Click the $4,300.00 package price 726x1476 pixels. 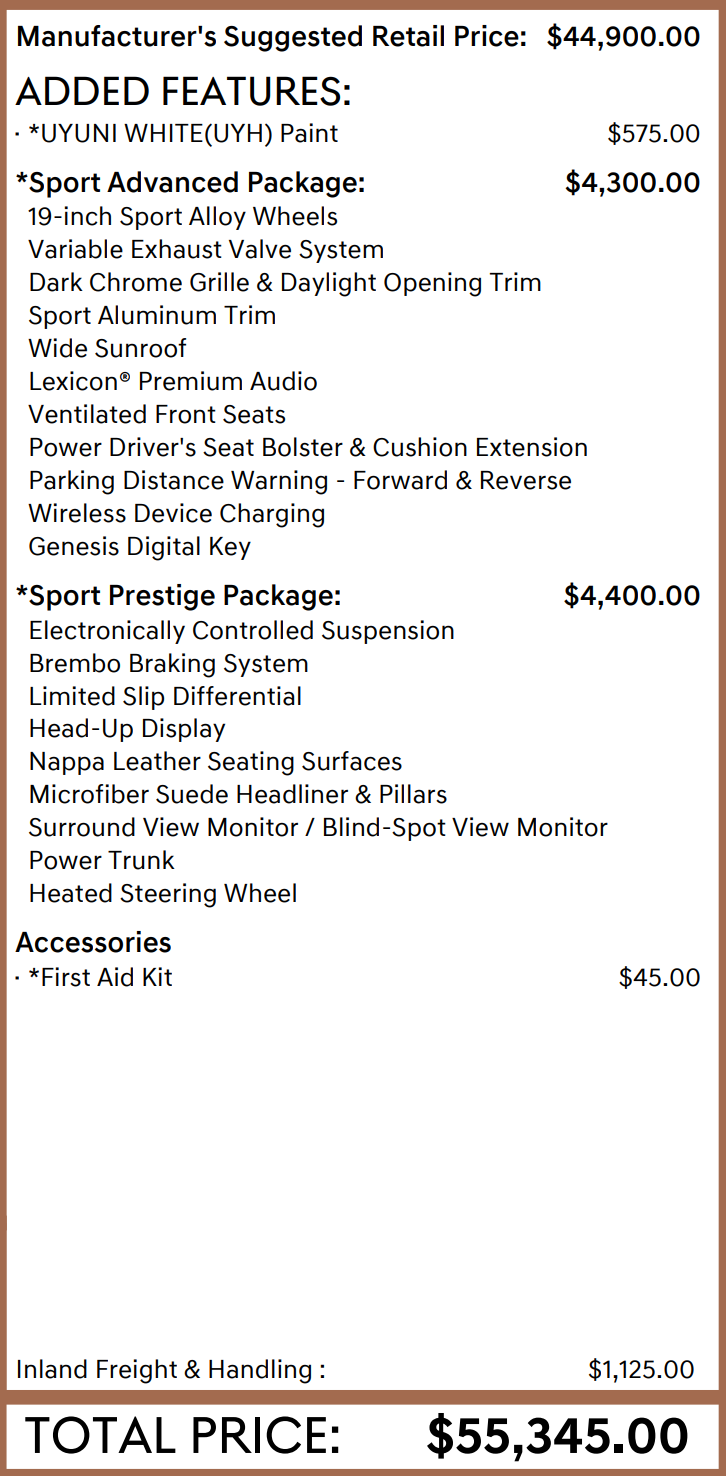[632, 183]
